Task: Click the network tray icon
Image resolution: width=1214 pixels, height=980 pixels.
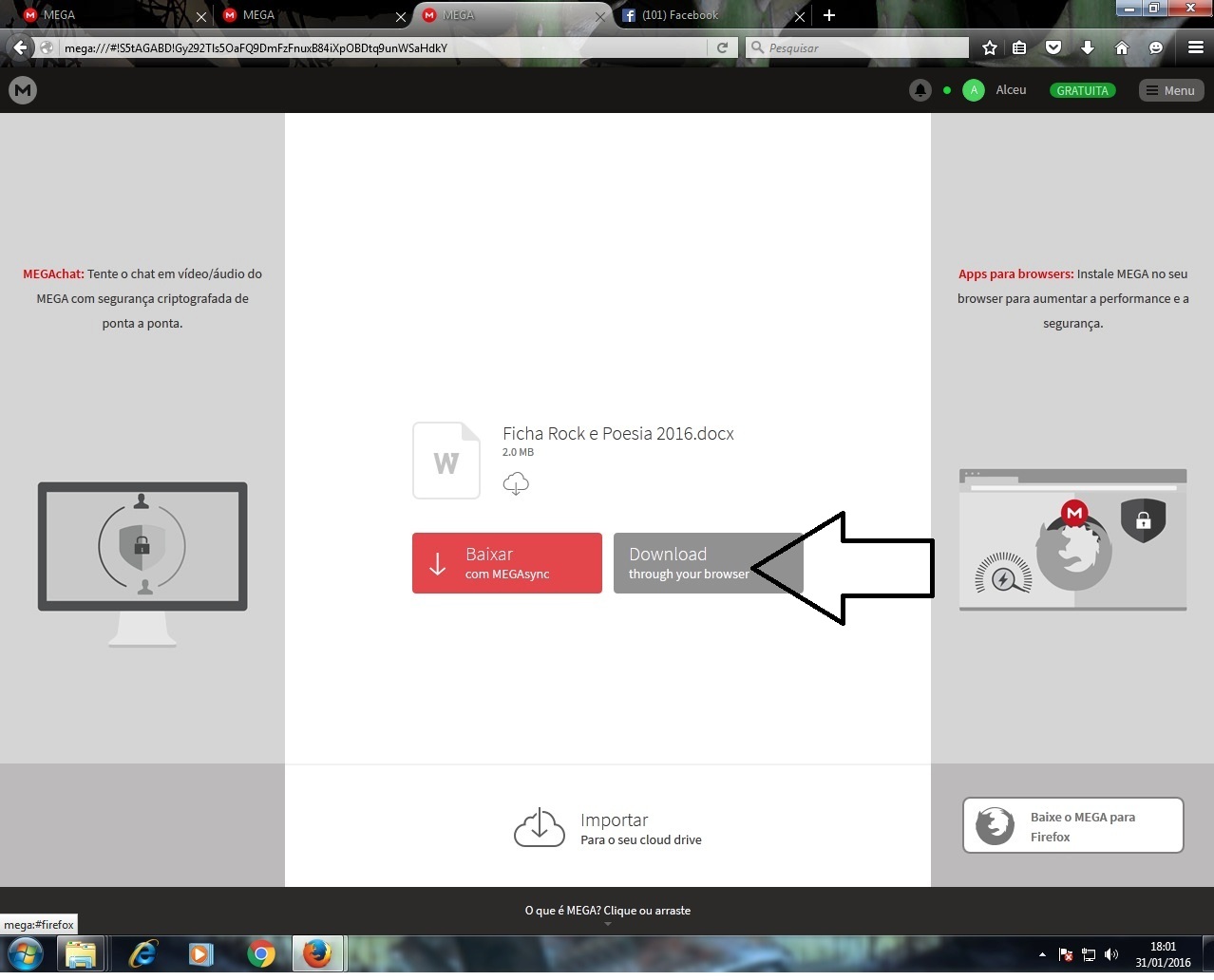Action: [x=1089, y=954]
